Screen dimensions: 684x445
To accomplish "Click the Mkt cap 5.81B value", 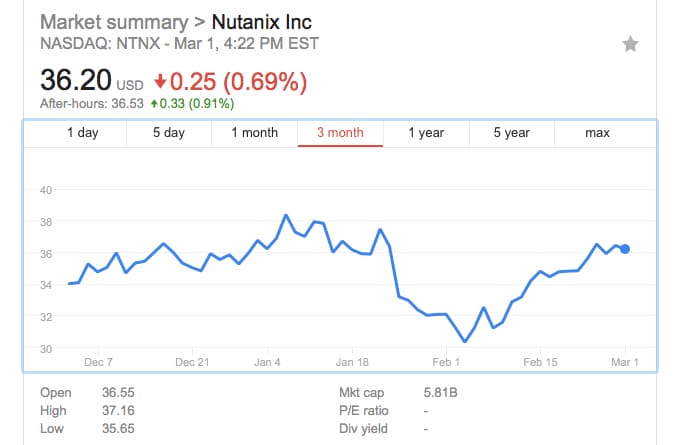I will coord(440,393).
